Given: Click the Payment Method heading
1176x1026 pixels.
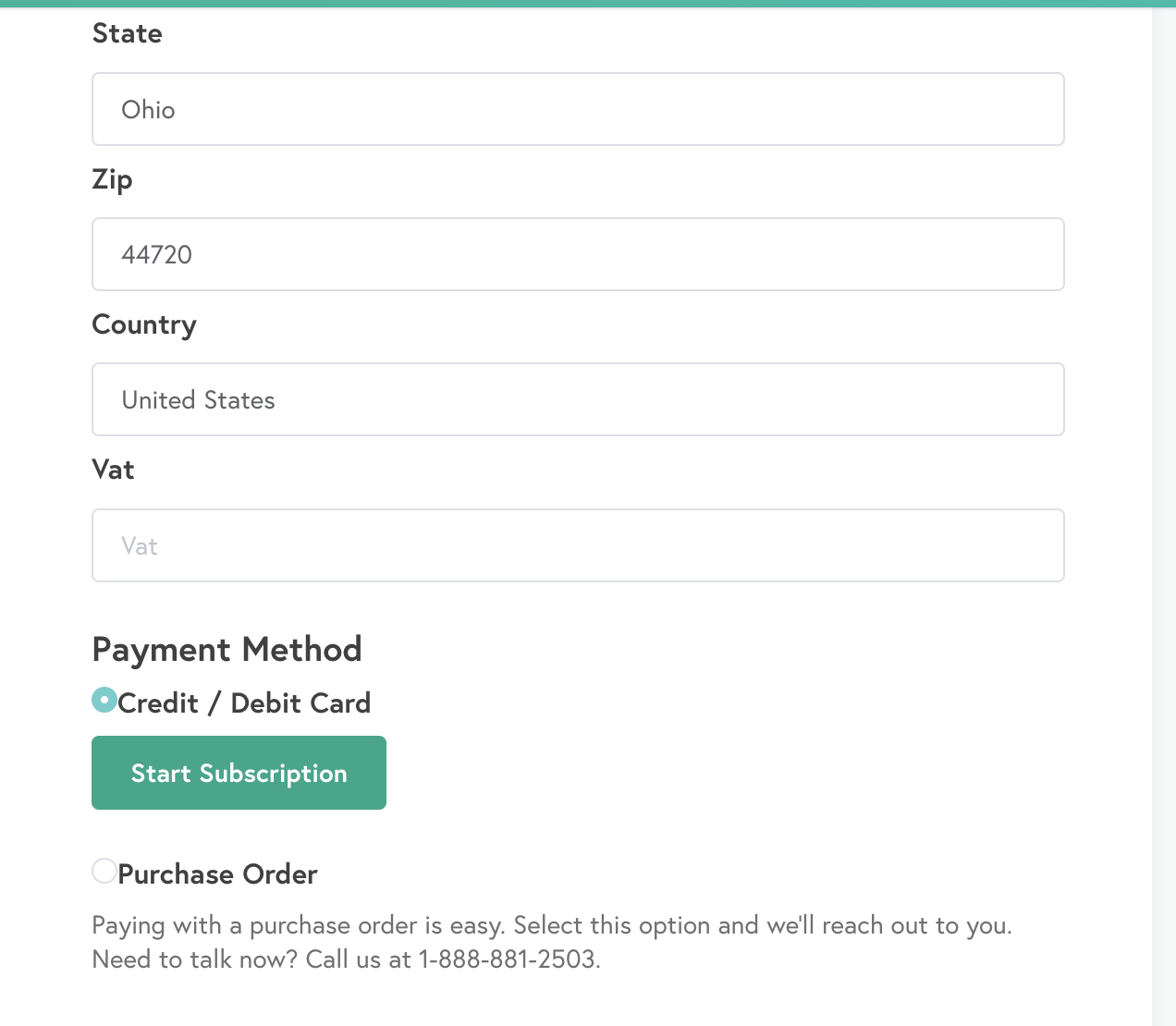Looking at the screenshot, I should 227,650.
